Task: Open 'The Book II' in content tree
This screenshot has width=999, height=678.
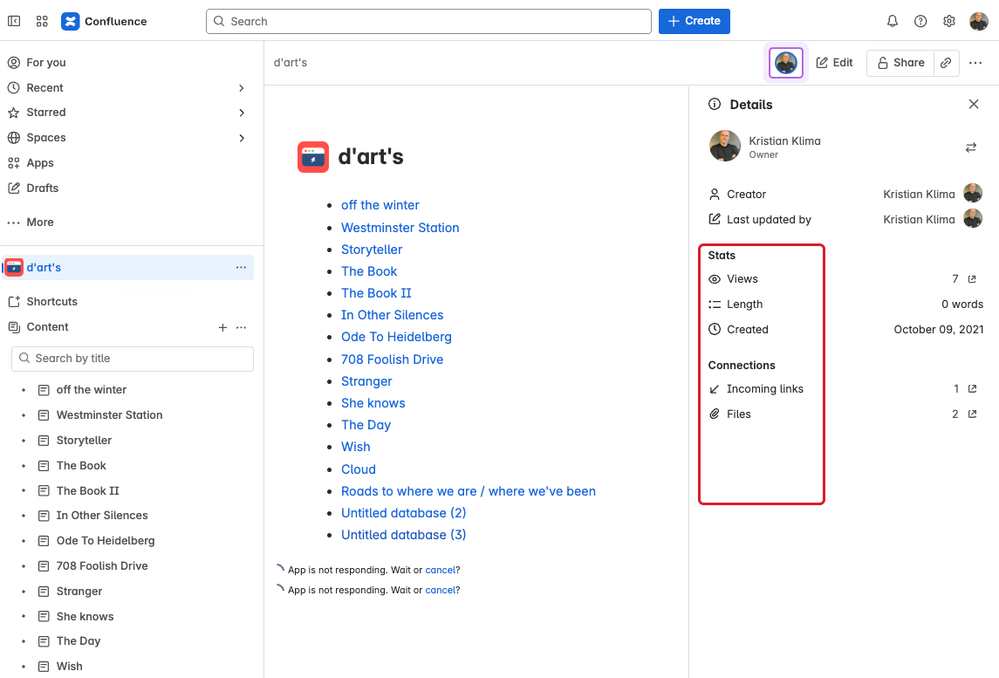Action: [x=88, y=491]
